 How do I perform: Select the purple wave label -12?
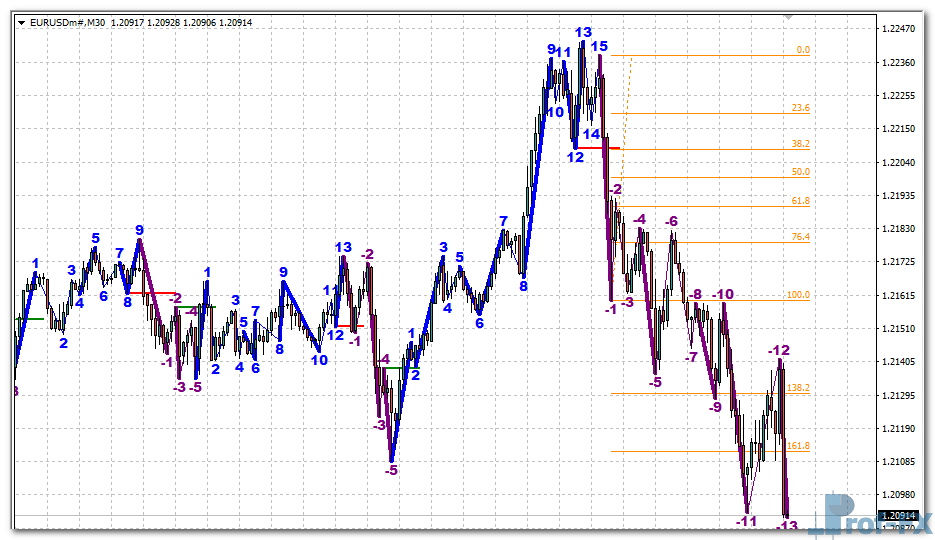(x=779, y=350)
